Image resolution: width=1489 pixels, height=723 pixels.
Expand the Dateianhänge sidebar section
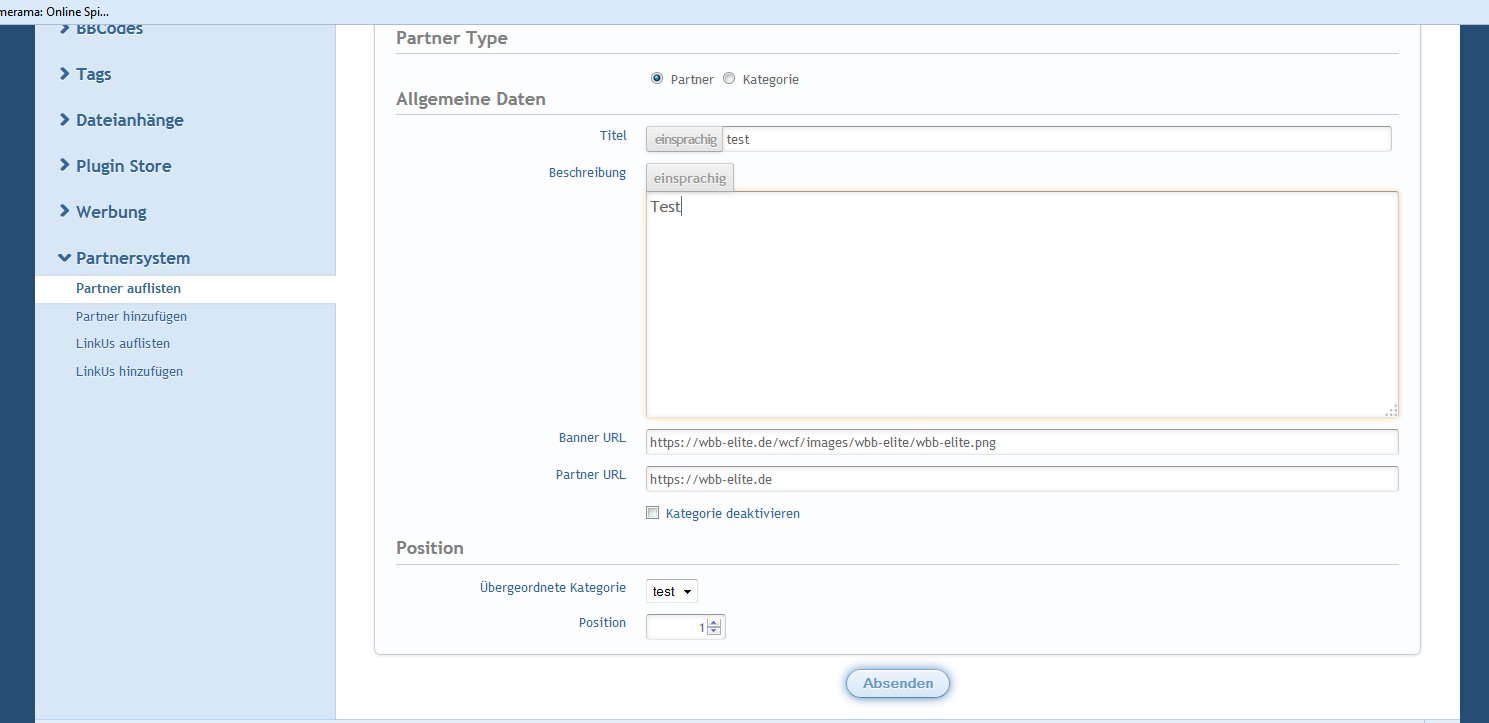pyautogui.click(x=129, y=120)
